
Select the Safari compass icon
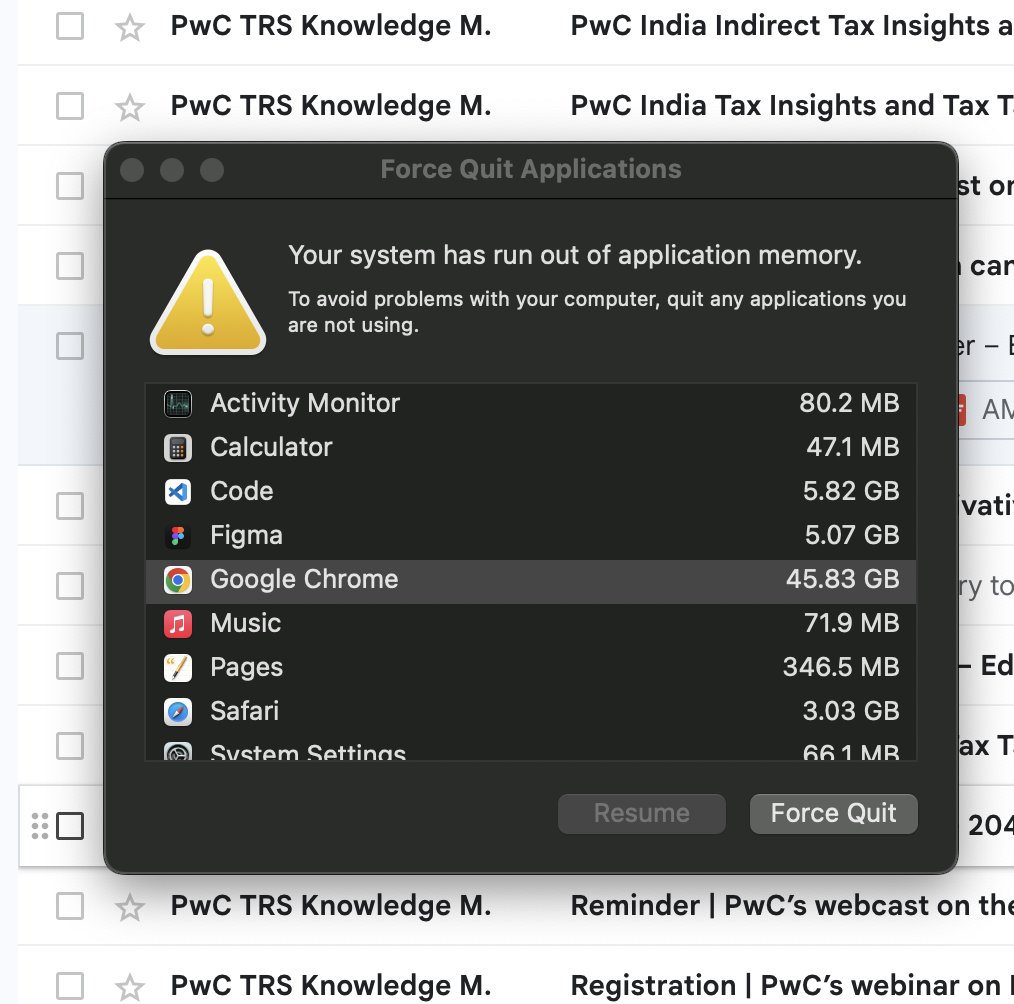pyautogui.click(x=178, y=712)
